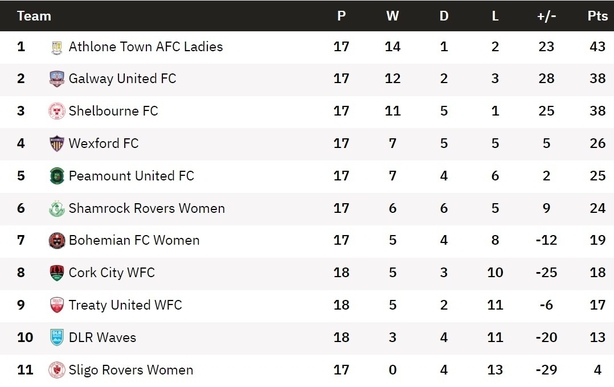Open the Sligo Rovers Women team name
The height and width of the screenshot is (387, 614).
click(x=131, y=370)
